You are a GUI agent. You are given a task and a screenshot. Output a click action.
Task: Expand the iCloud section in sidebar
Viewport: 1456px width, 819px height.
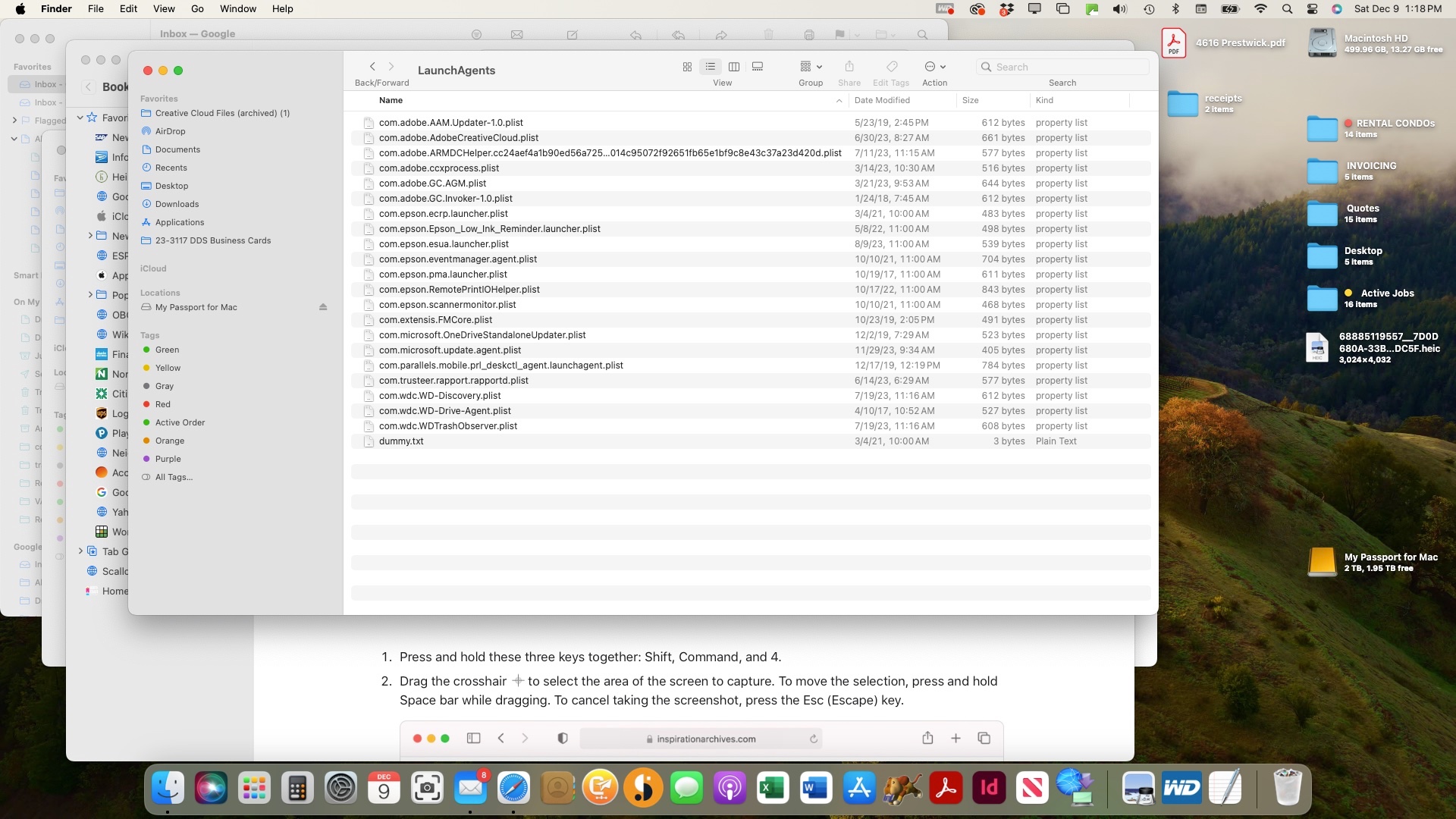click(153, 268)
